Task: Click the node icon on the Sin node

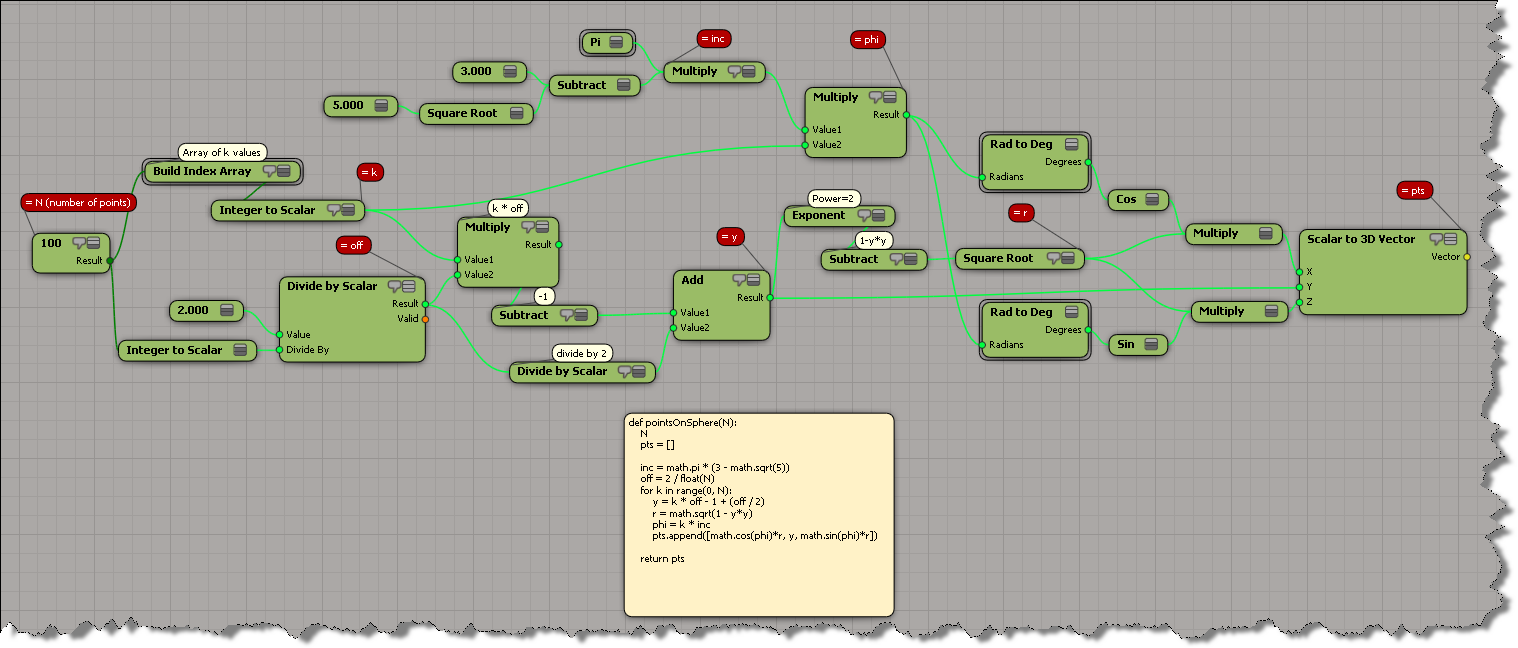Action: pos(1151,345)
